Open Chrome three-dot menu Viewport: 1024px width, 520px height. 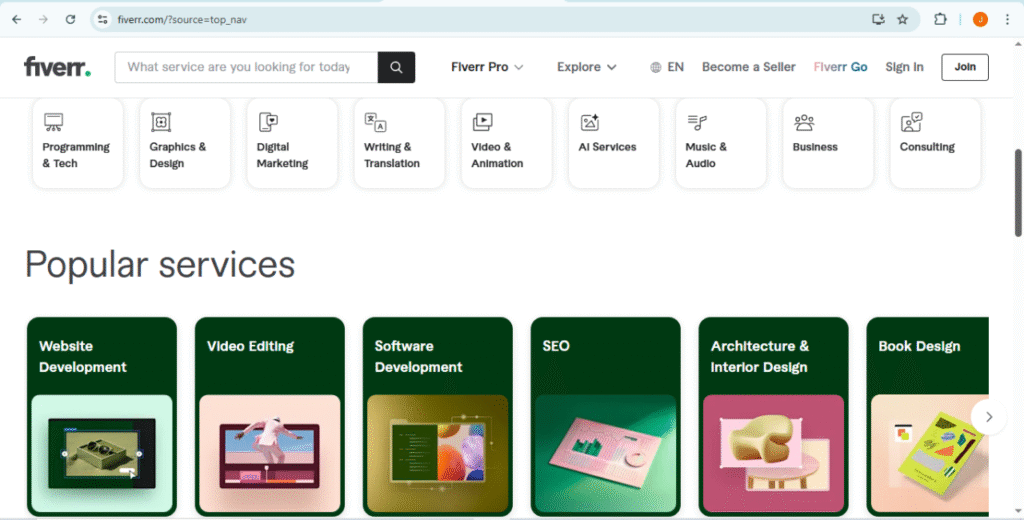1008,20
